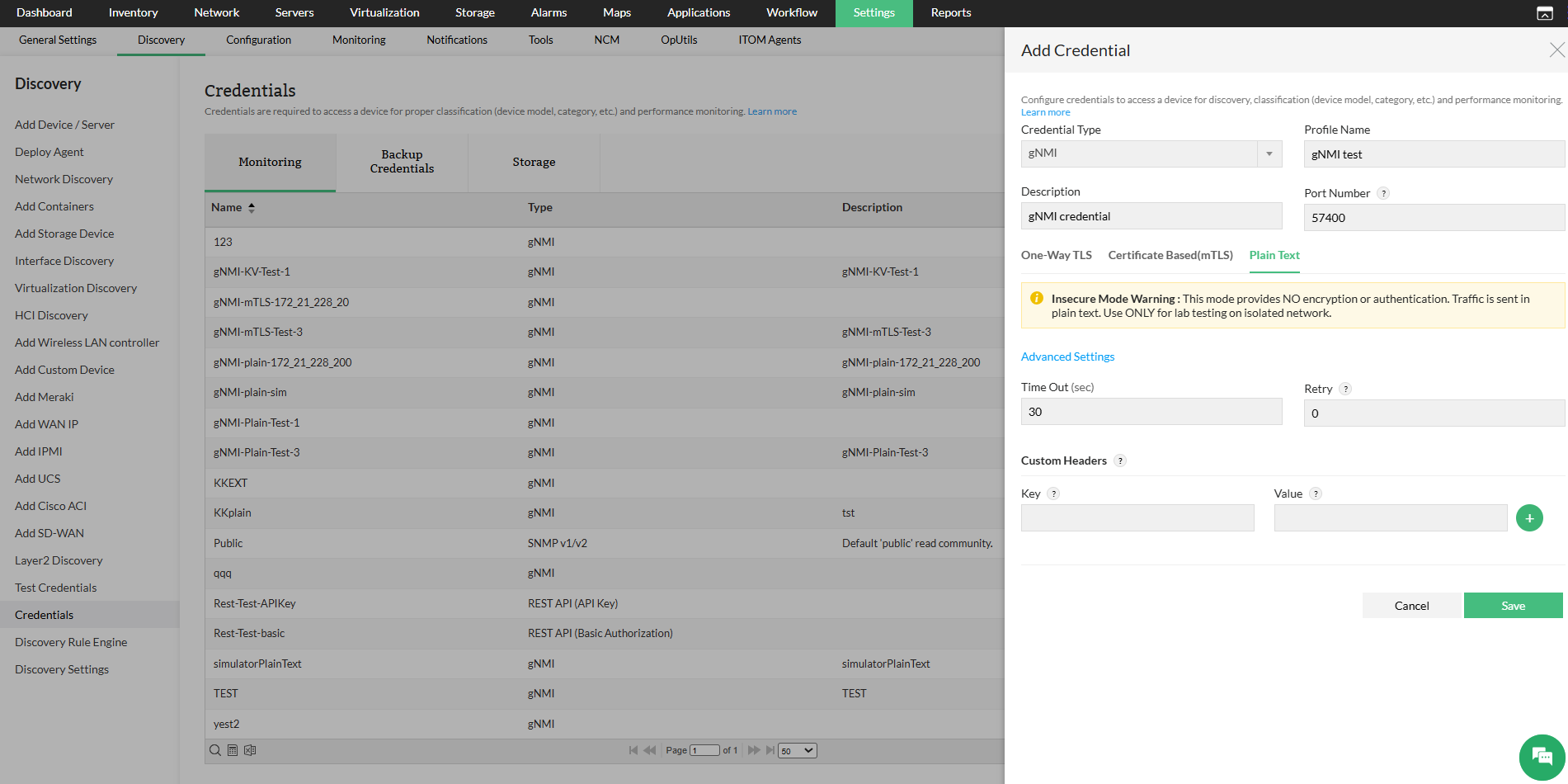Go to last page of credentials
This screenshot has height=784, width=1568.
(x=770, y=750)
